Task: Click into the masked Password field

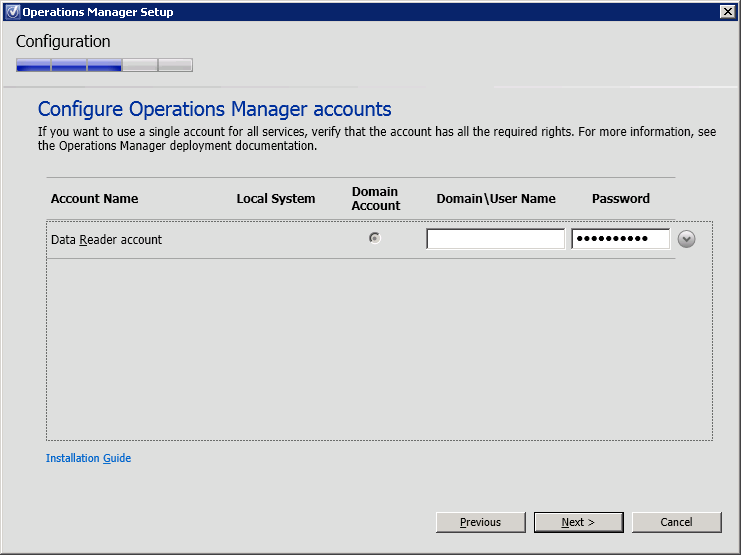Action: (x=620, y=239)
